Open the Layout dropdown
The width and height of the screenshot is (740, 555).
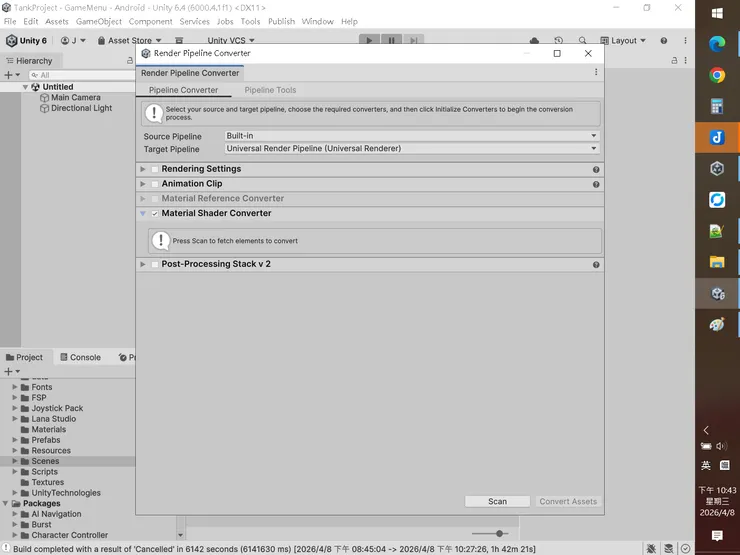point(622,41)
